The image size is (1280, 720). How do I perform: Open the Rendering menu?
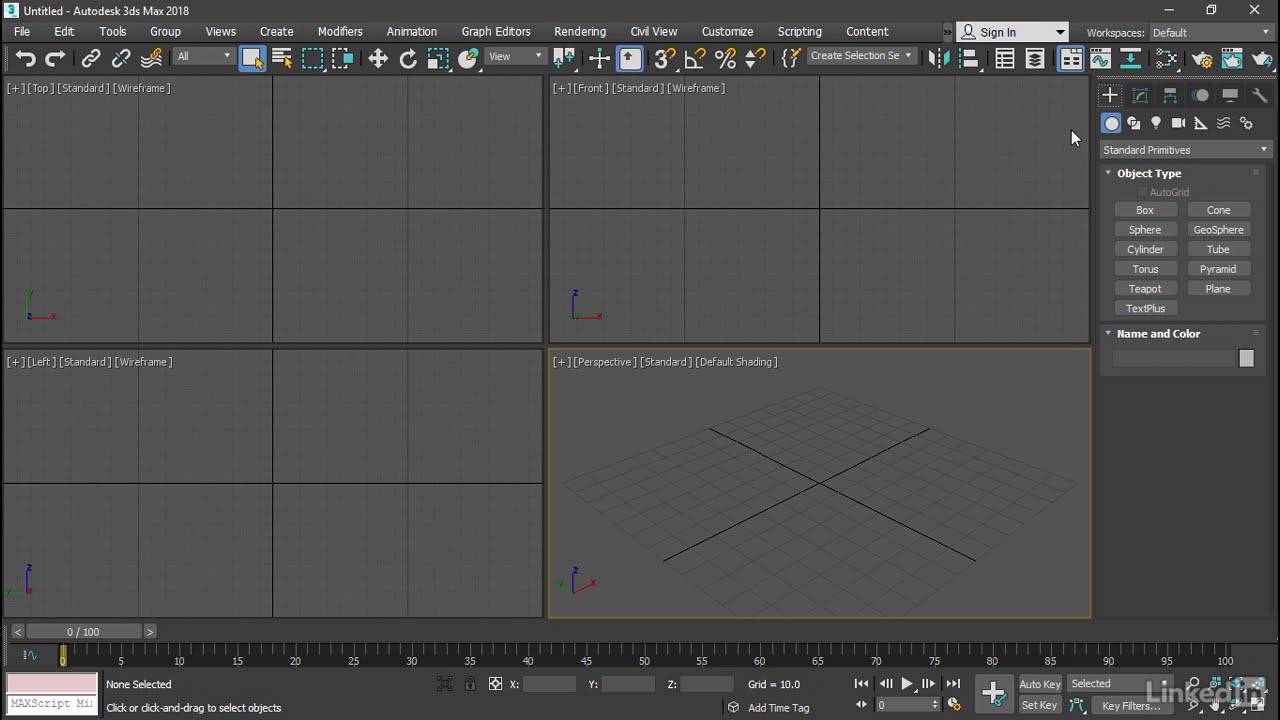[580, 32]
